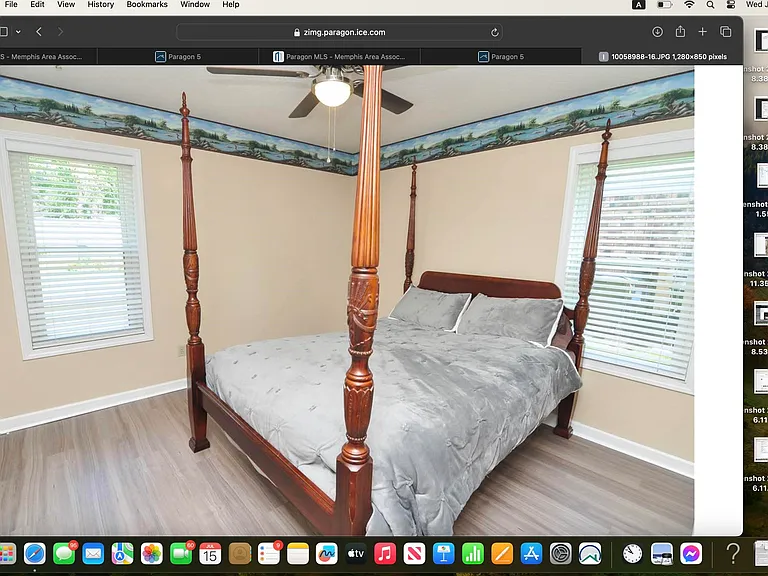Open the Wi-Fi menu in the menu bar

coord(689,5)
